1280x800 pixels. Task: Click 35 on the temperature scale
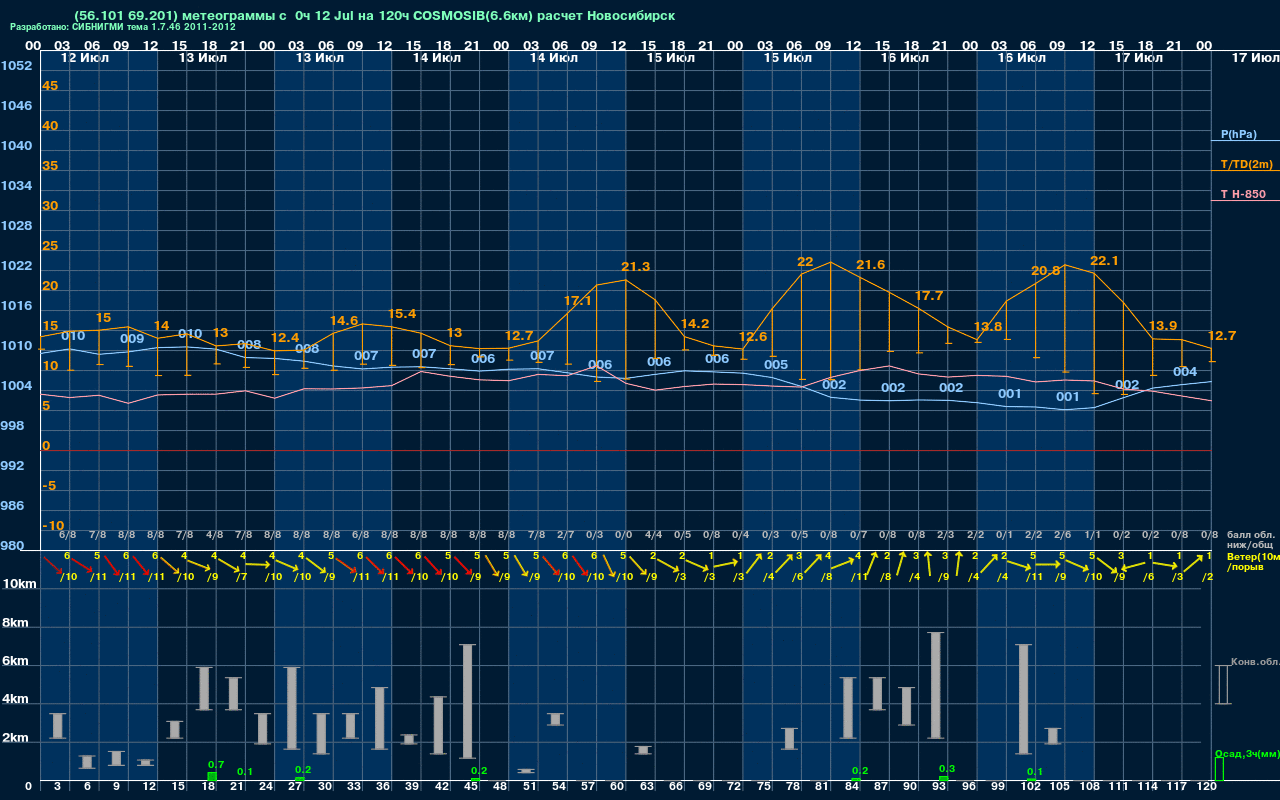(x=50, y=166)
